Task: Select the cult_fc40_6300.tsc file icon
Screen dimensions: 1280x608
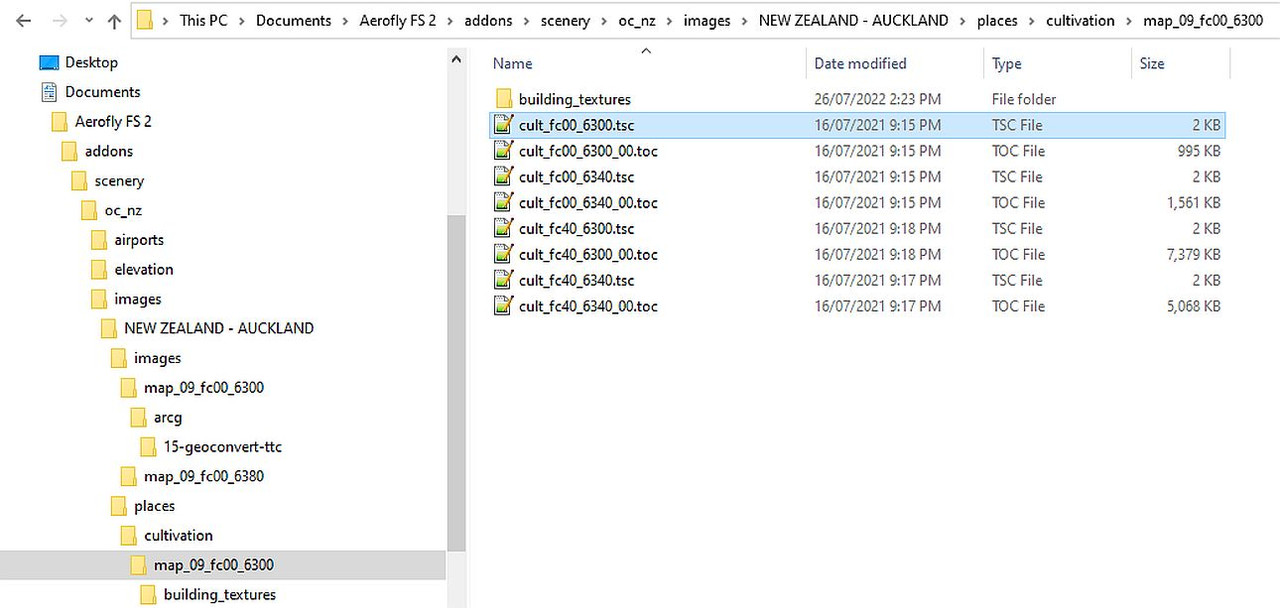Action: (x=503, y=229)
